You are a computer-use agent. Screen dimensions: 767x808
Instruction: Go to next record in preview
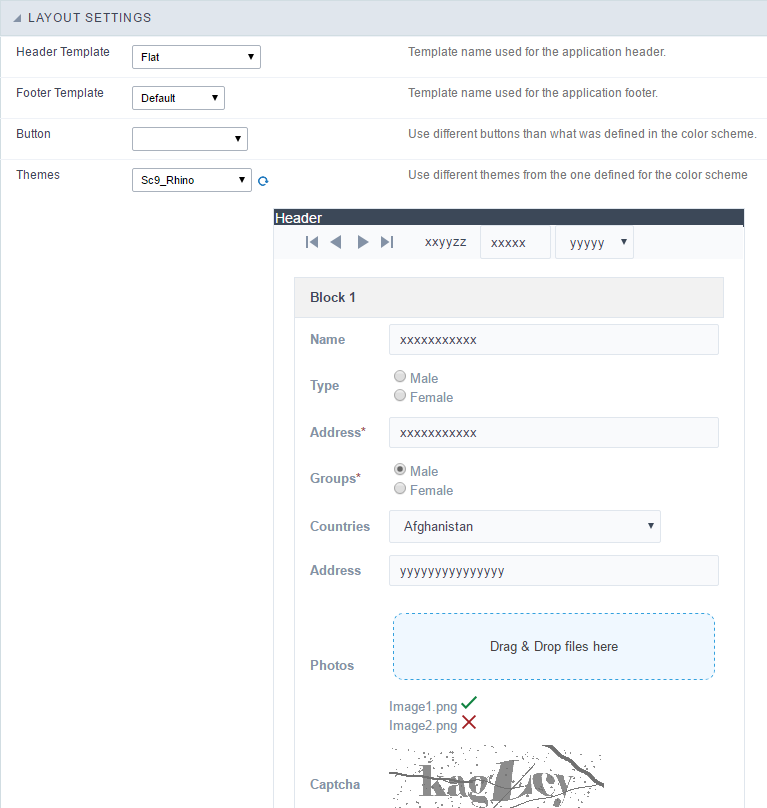(363, 242)
